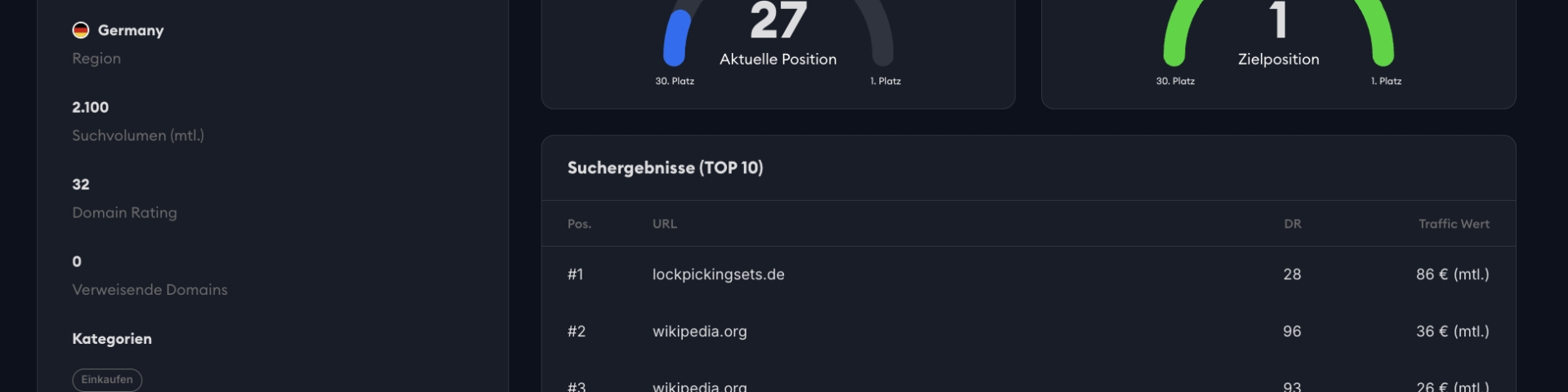Sort results by DR column header
Image resolution: width=1568 pixels, height=392 pixels.
(x=1292, y=224)
